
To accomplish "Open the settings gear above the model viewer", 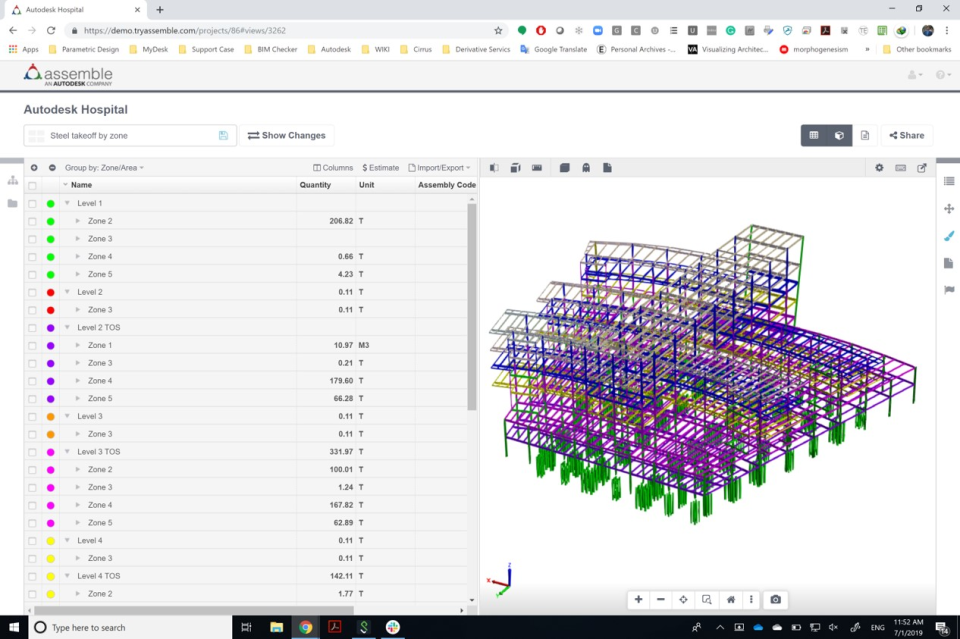I will 881,168.
